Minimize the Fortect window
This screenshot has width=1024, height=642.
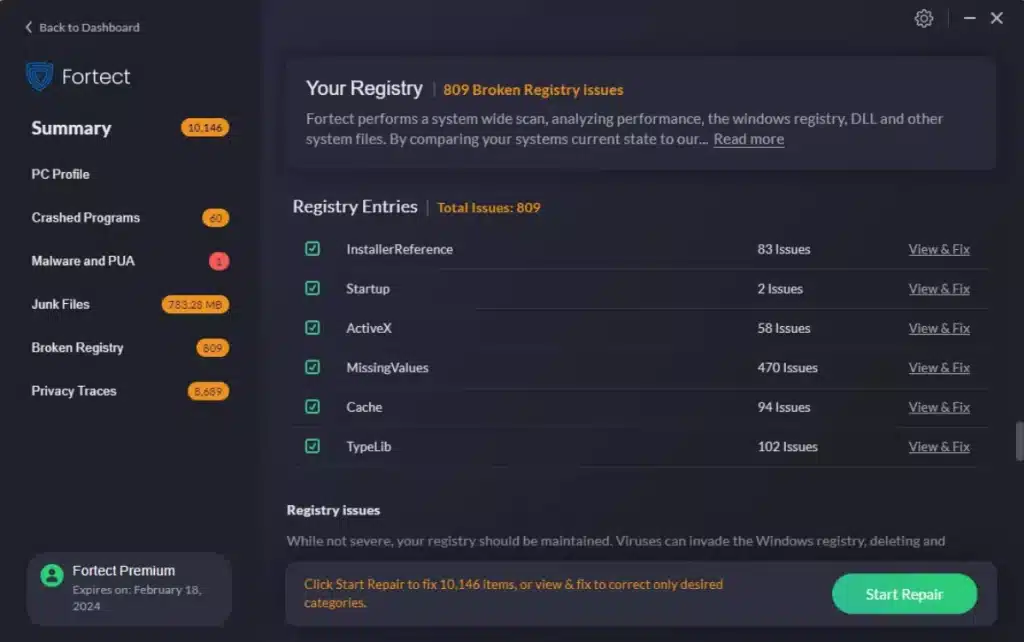point(969,18)
